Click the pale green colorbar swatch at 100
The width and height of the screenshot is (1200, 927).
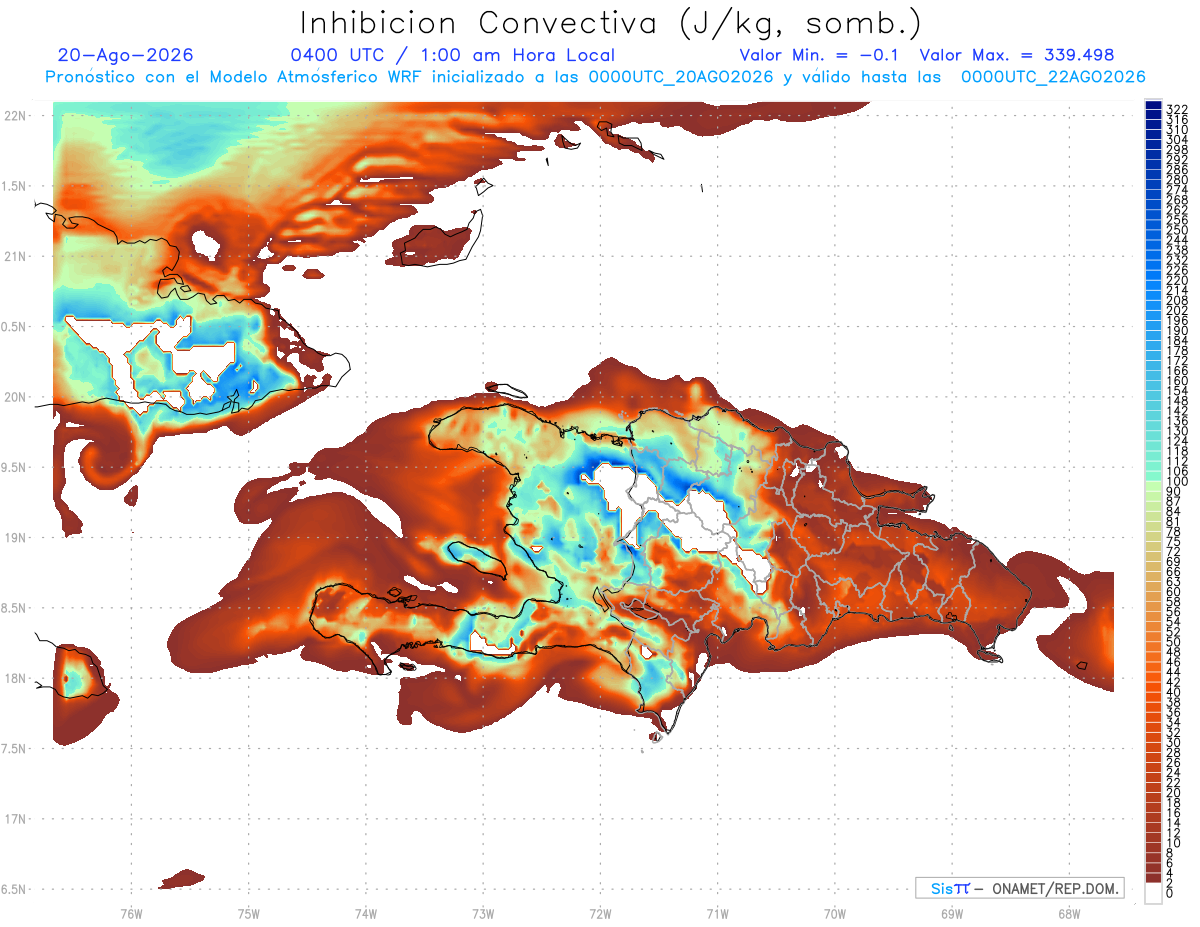pos(1153,485)
